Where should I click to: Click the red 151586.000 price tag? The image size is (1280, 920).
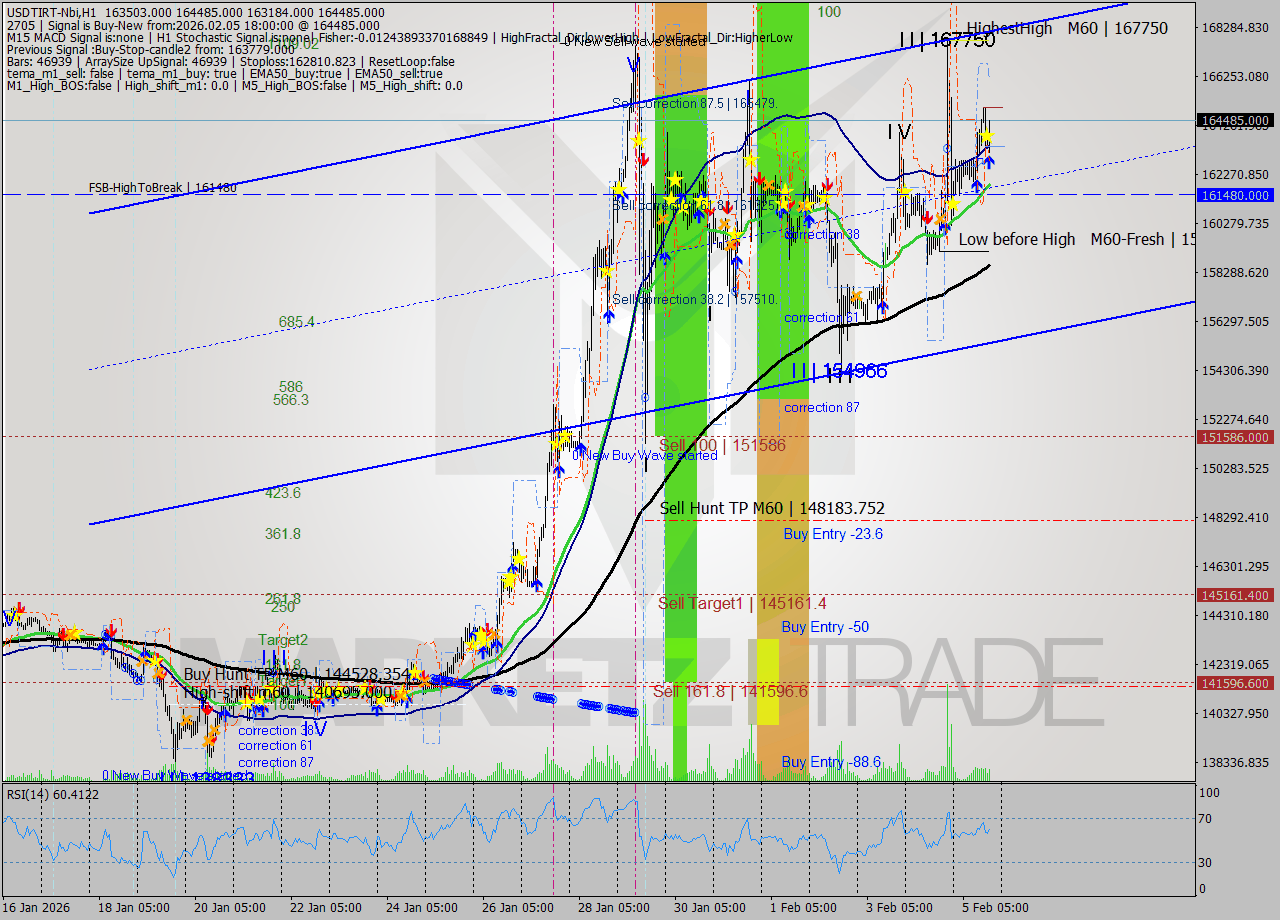[x=1236, y=437]
